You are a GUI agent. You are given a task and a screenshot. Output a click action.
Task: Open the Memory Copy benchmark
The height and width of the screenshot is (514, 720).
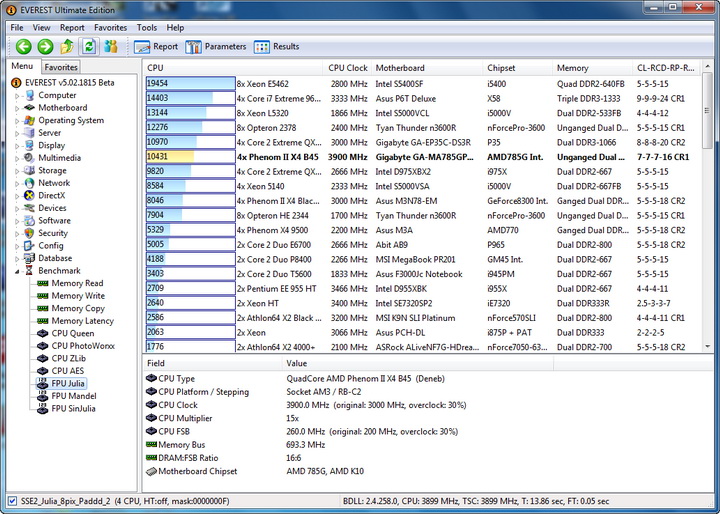pyautogui.click(x=78, y=308)
